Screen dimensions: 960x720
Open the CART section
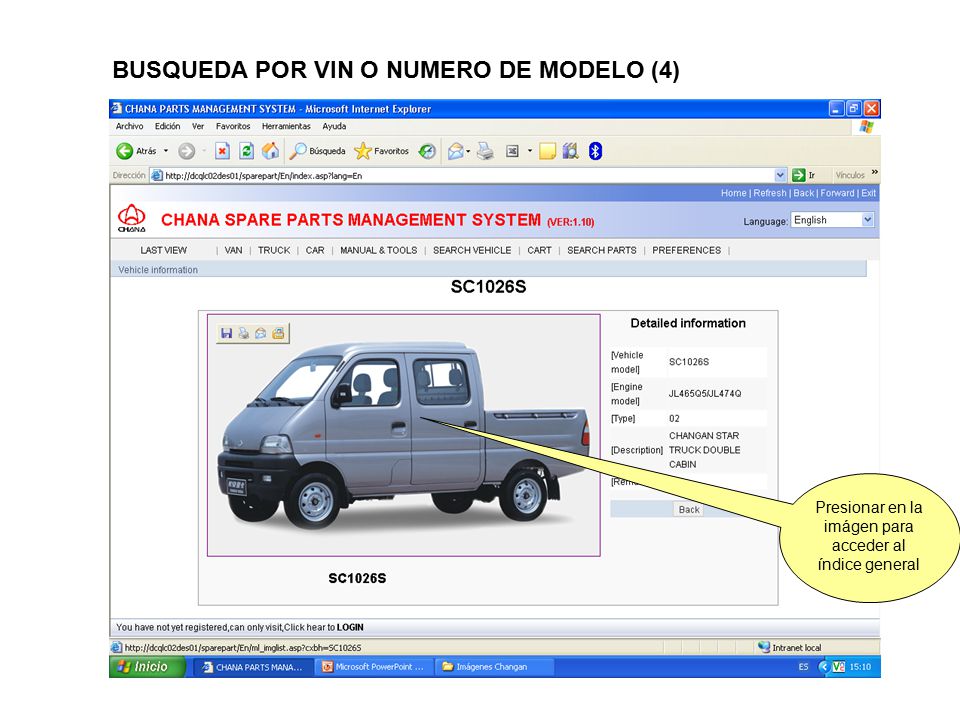[539, 250]
